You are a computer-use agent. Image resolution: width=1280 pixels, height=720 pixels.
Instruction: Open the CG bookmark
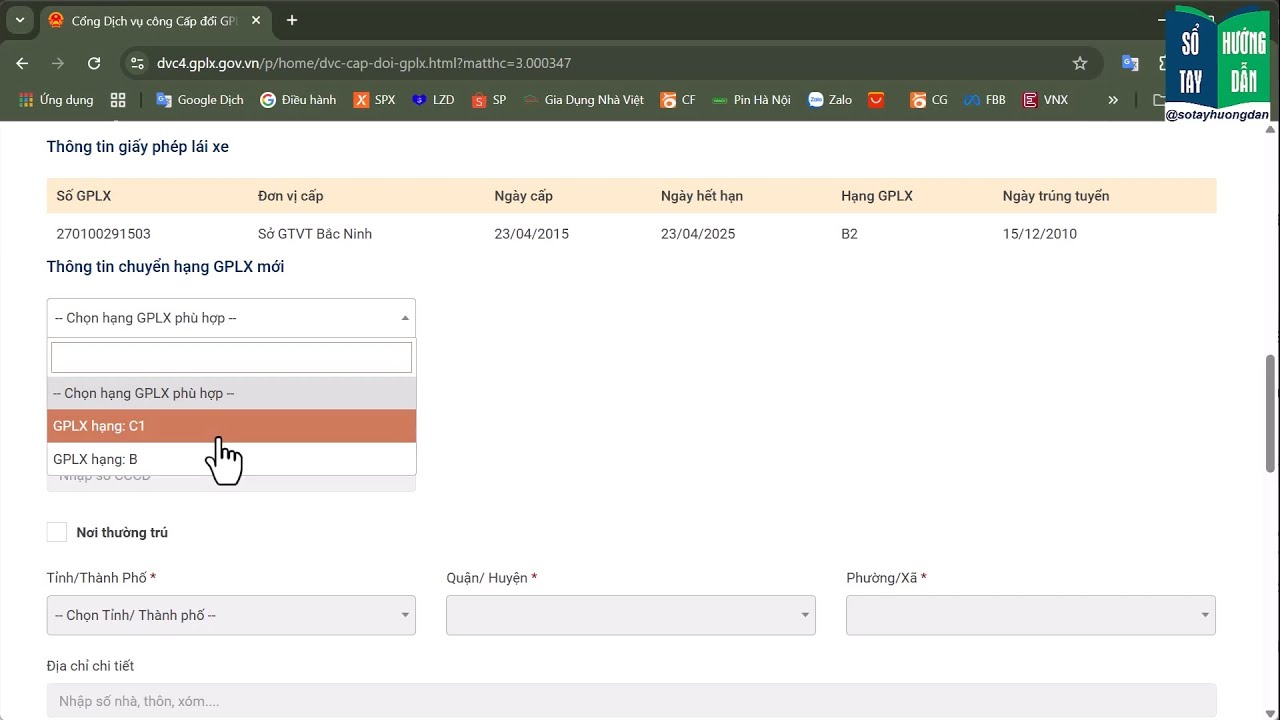pyautogui.click(x=928, y=100)
